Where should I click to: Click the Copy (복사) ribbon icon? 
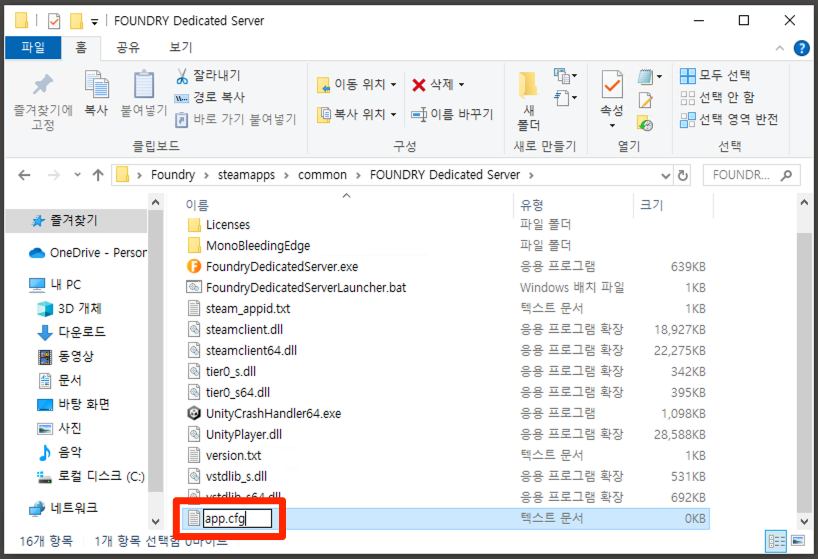[97, 84]
